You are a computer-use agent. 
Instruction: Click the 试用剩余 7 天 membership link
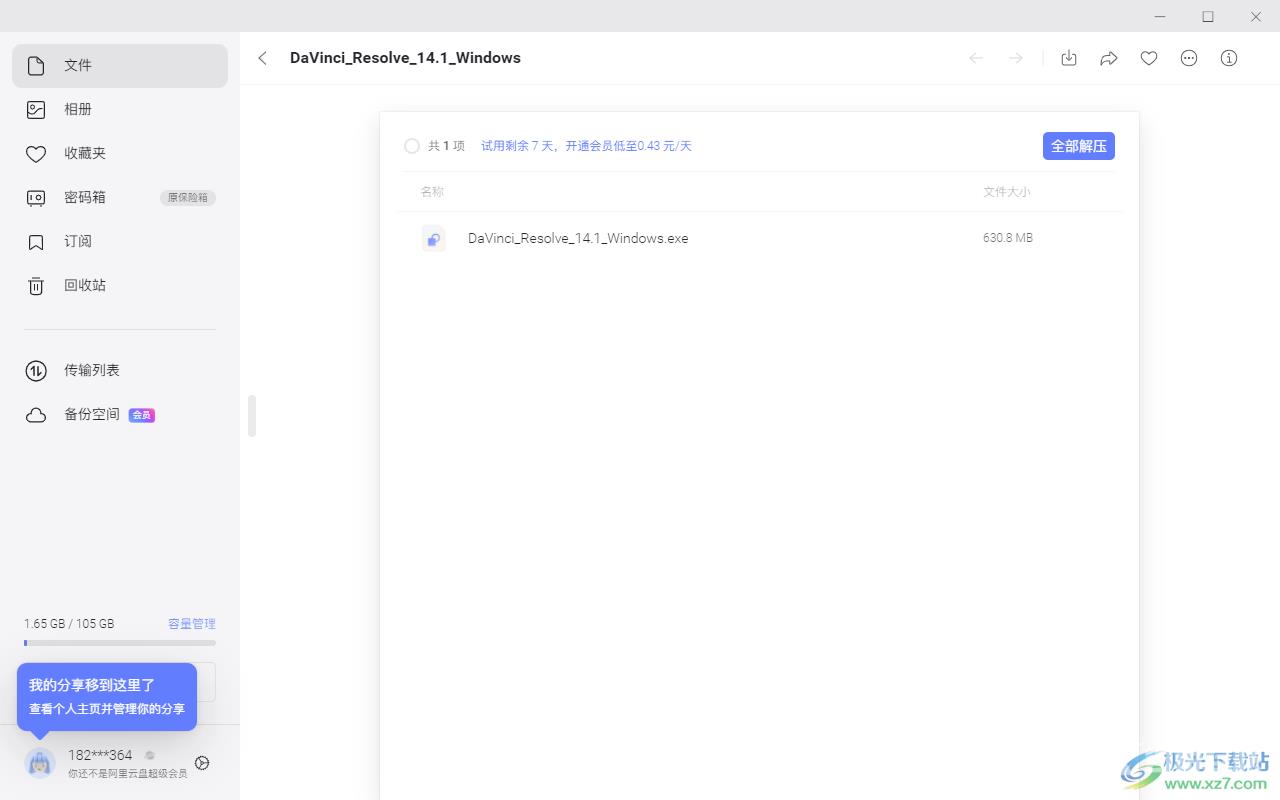pyautogui.click(x=586, y=146)
